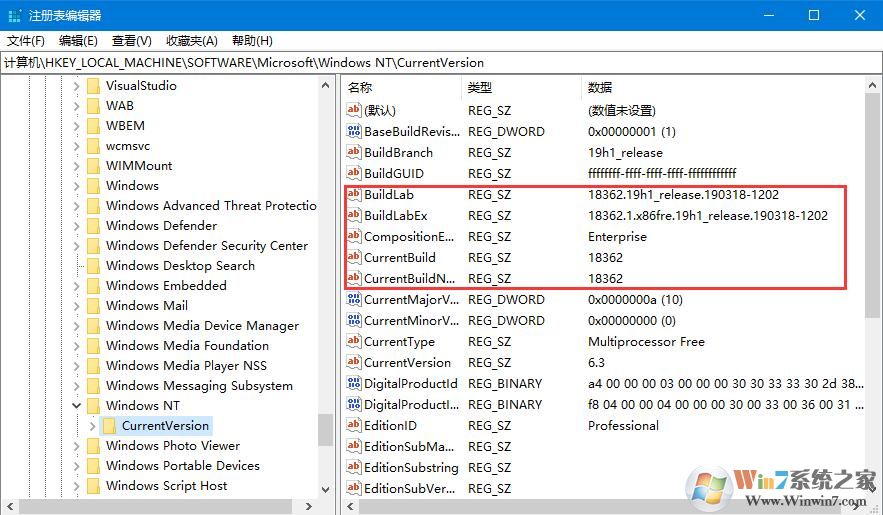Viewport: 883px width, 515px height.
Task: Open the 收藏夹(A) menu
Action: point(191,41)
